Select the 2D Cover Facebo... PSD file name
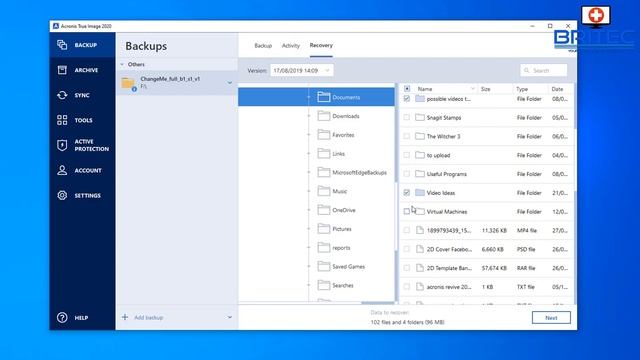Image resolution: width=640 pixels, height=360 pixels. (x=449, y=249)
